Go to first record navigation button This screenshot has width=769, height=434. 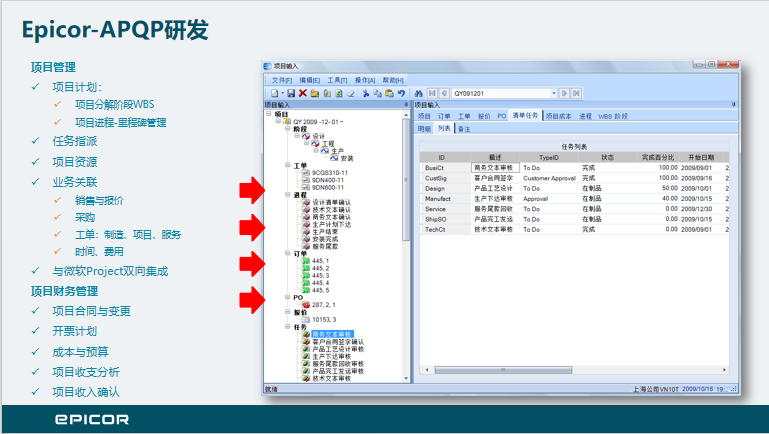[x=433, y=93]
